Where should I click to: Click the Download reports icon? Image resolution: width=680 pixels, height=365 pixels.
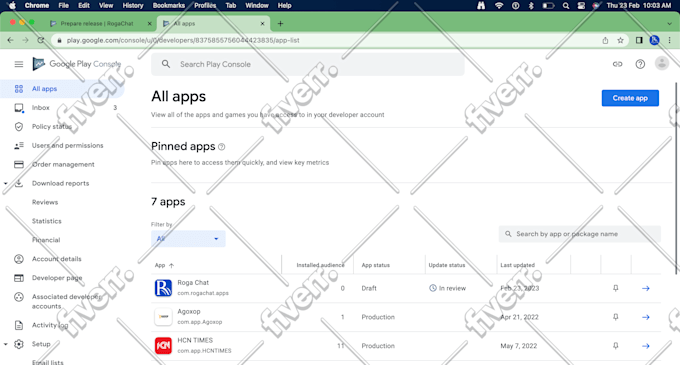click(19, 183)
